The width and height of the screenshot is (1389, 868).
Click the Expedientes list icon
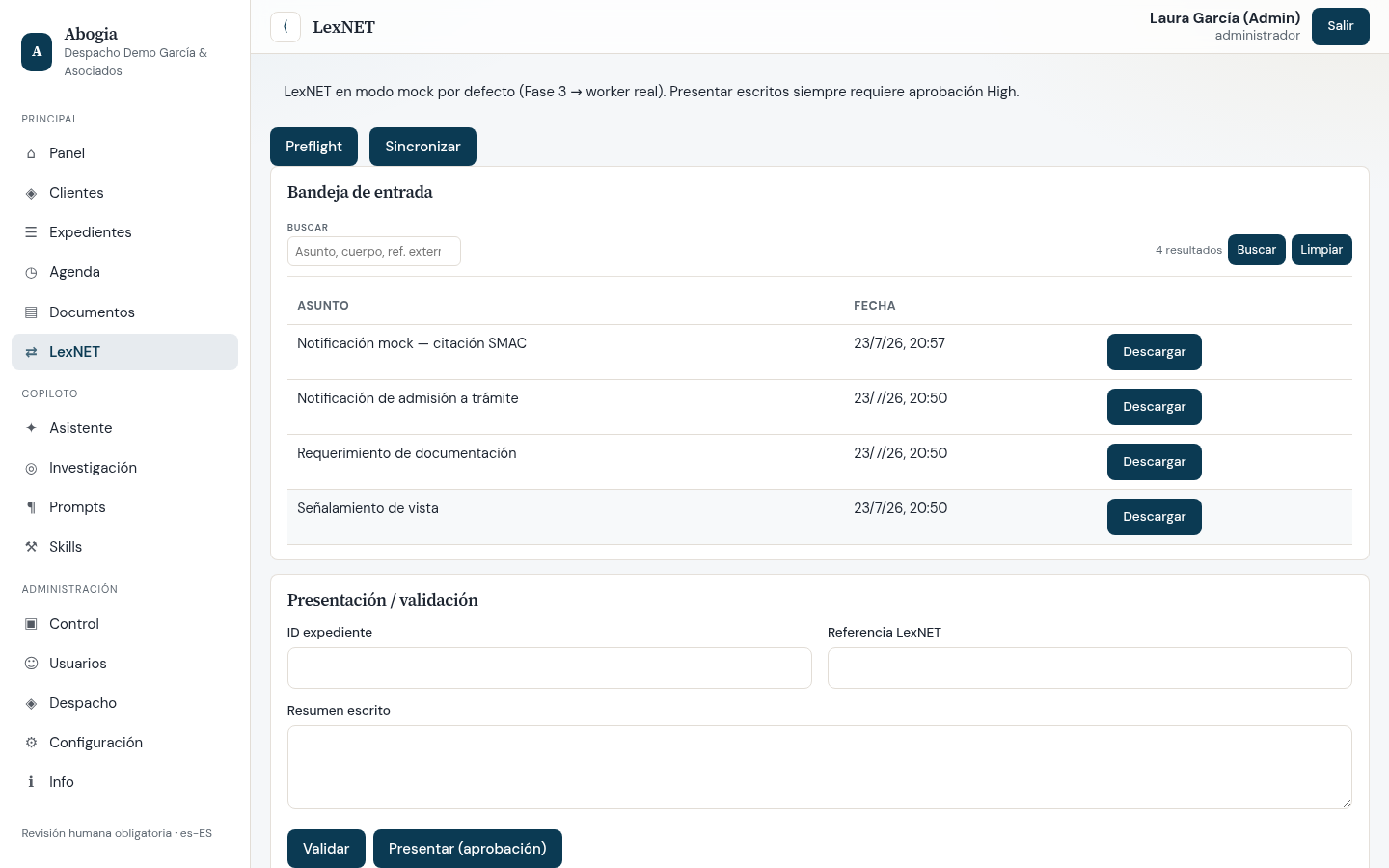click(x=31, y=232)
